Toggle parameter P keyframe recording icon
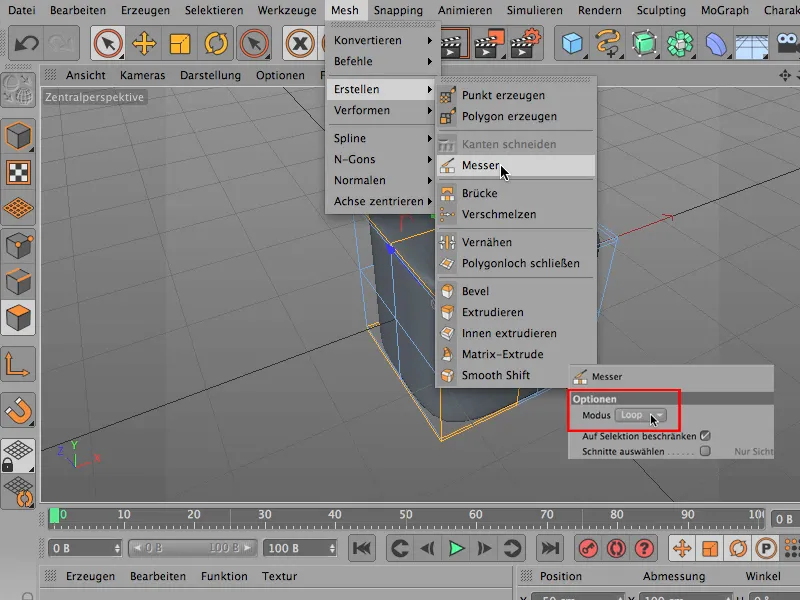Screen dimensions: 800x600 tap(765, 548)
